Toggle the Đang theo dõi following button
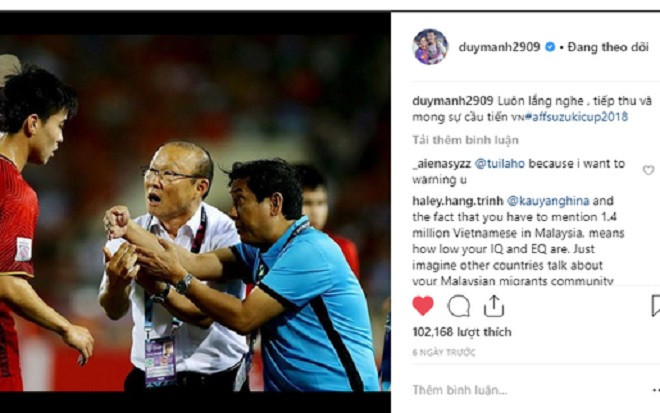 [608, 47]
